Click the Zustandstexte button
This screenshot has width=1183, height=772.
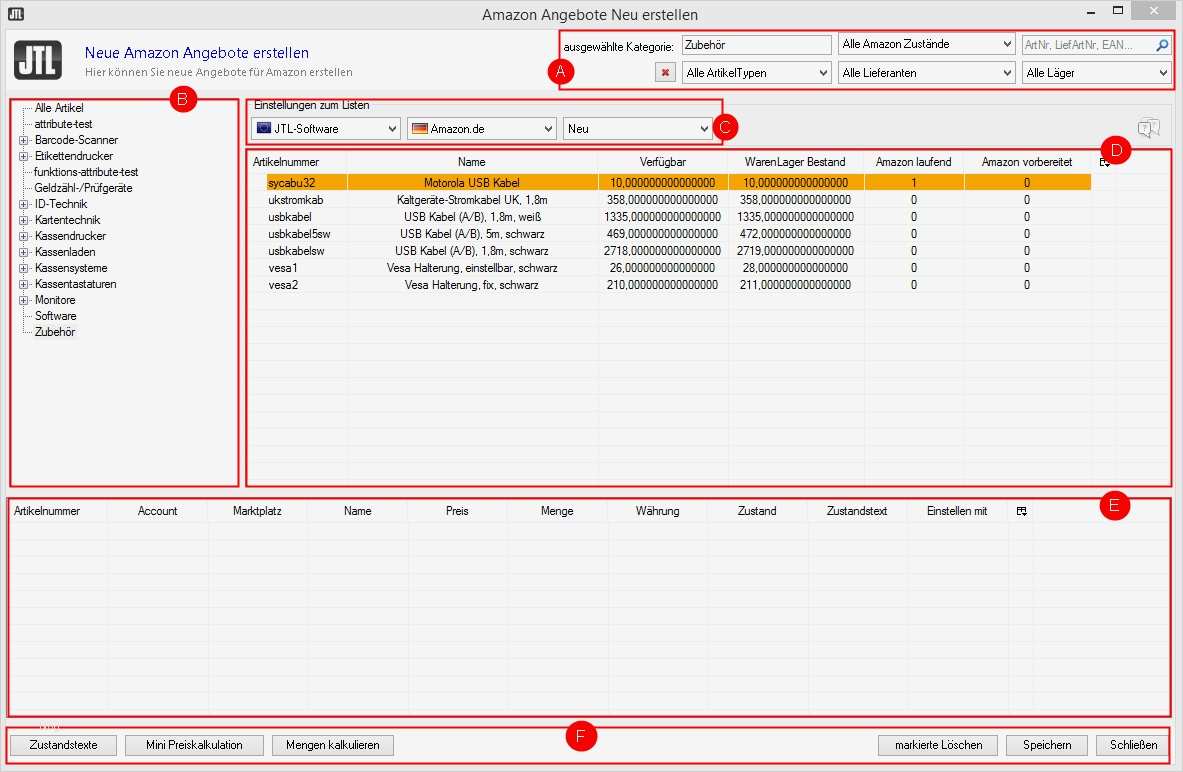(x=63, y=746)
